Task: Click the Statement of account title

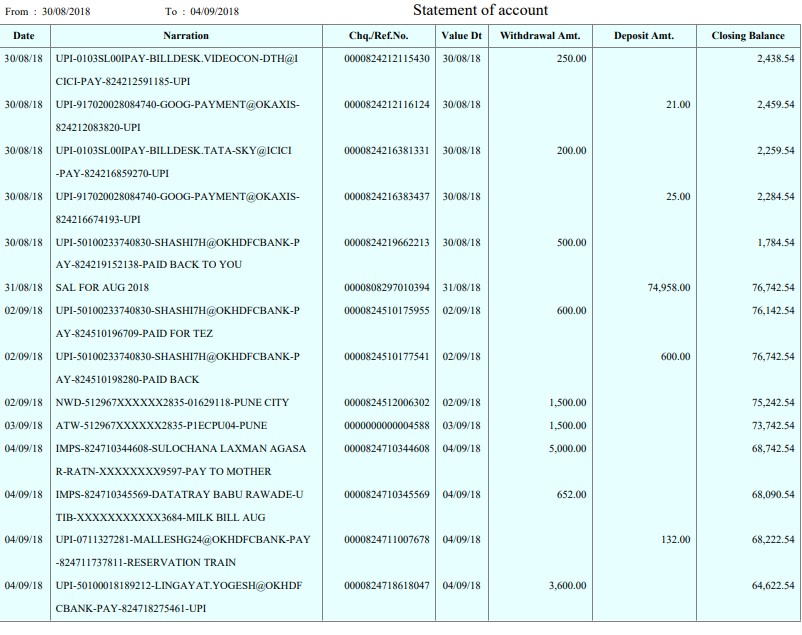Action: [x=480, y=11]
